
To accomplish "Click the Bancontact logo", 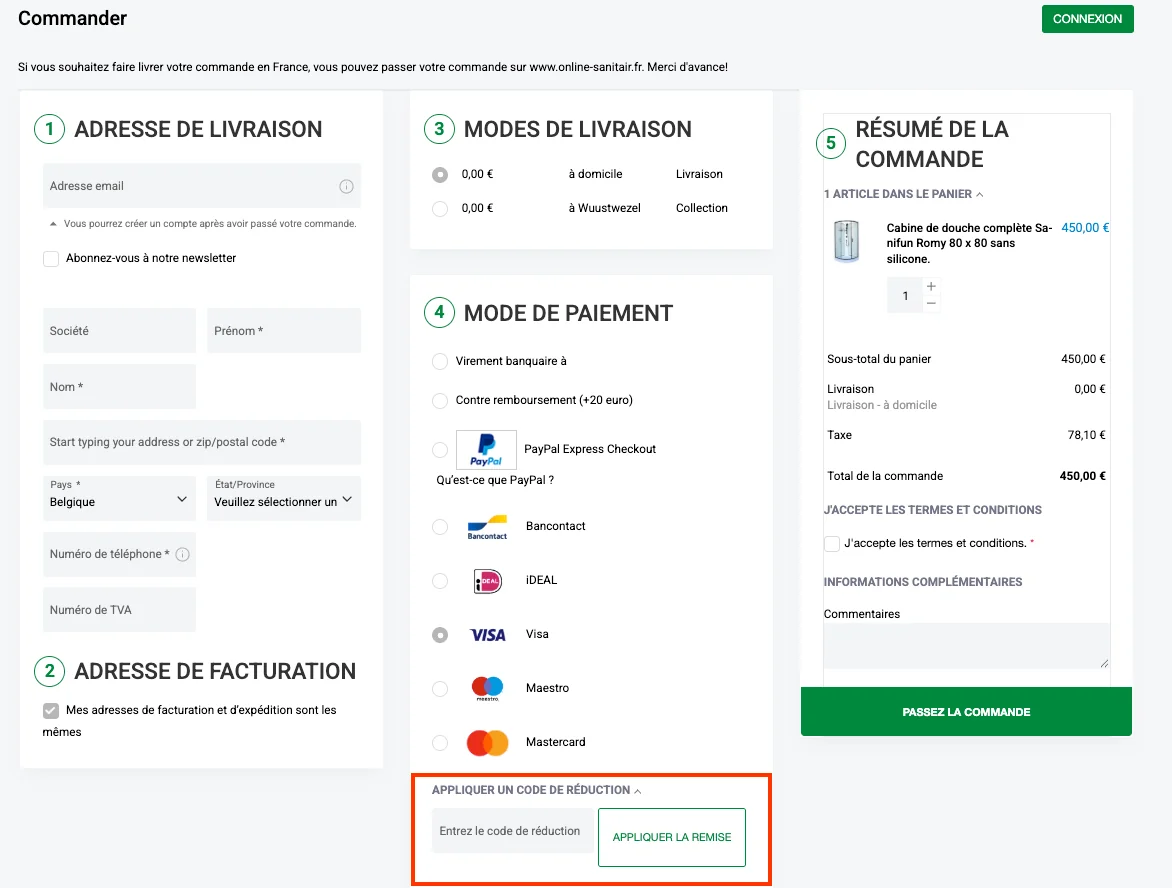I will click(487, 526).
